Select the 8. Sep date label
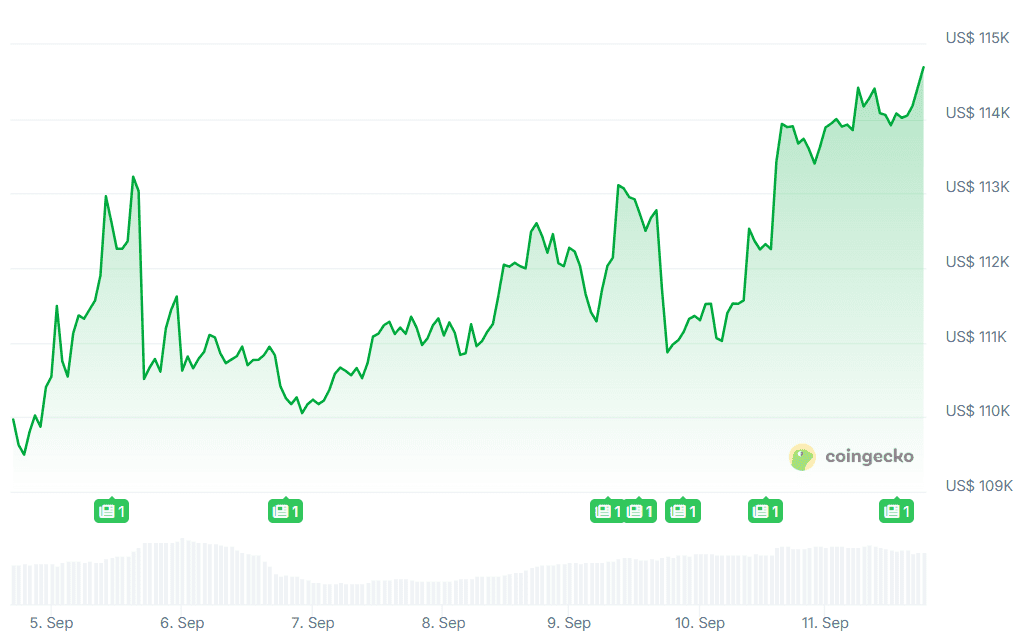The image size is (1031, 642). pyautogui.click(x=442, y=623)
